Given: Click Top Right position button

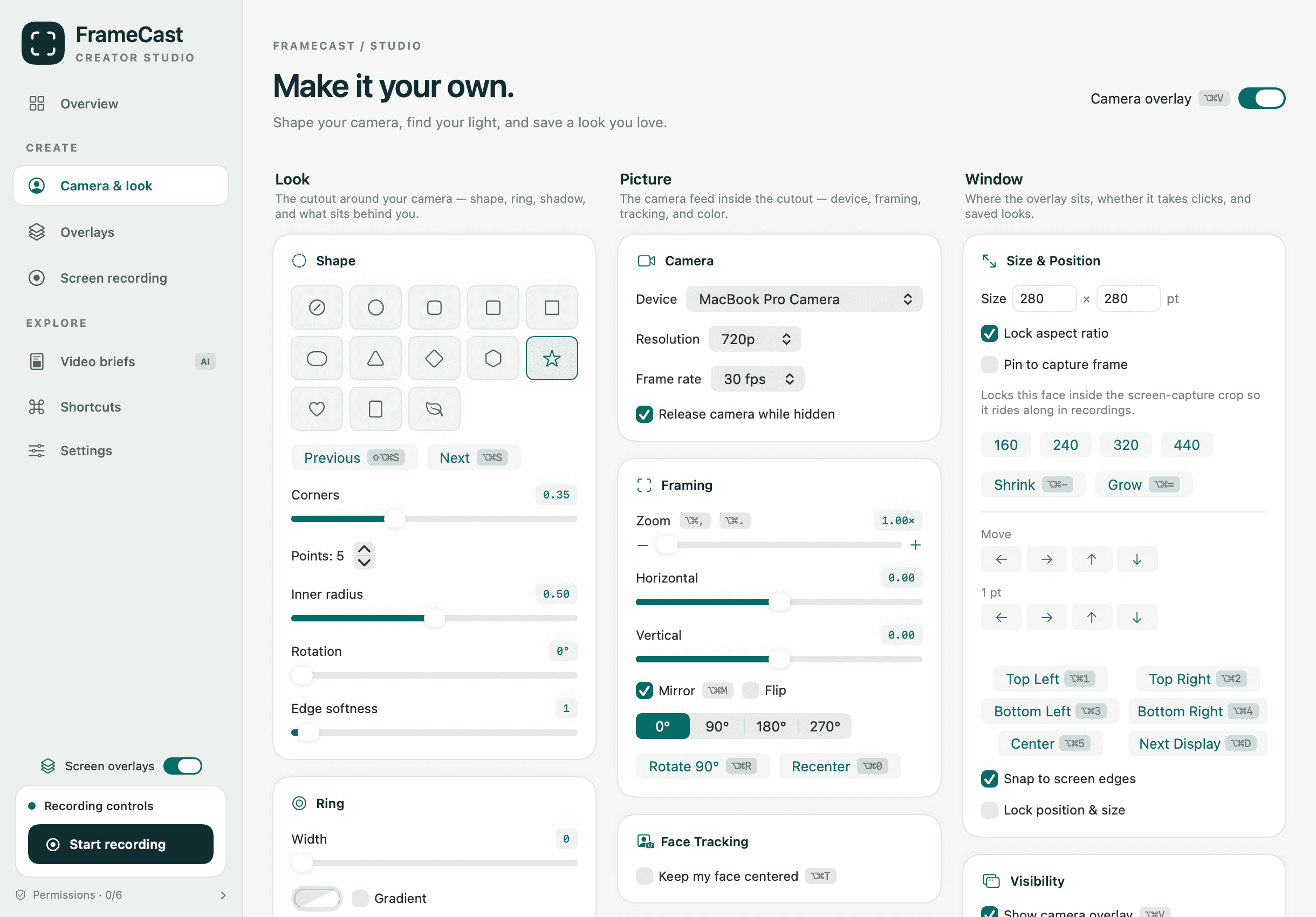Looking at the screenshot, I should [1197, 679].
